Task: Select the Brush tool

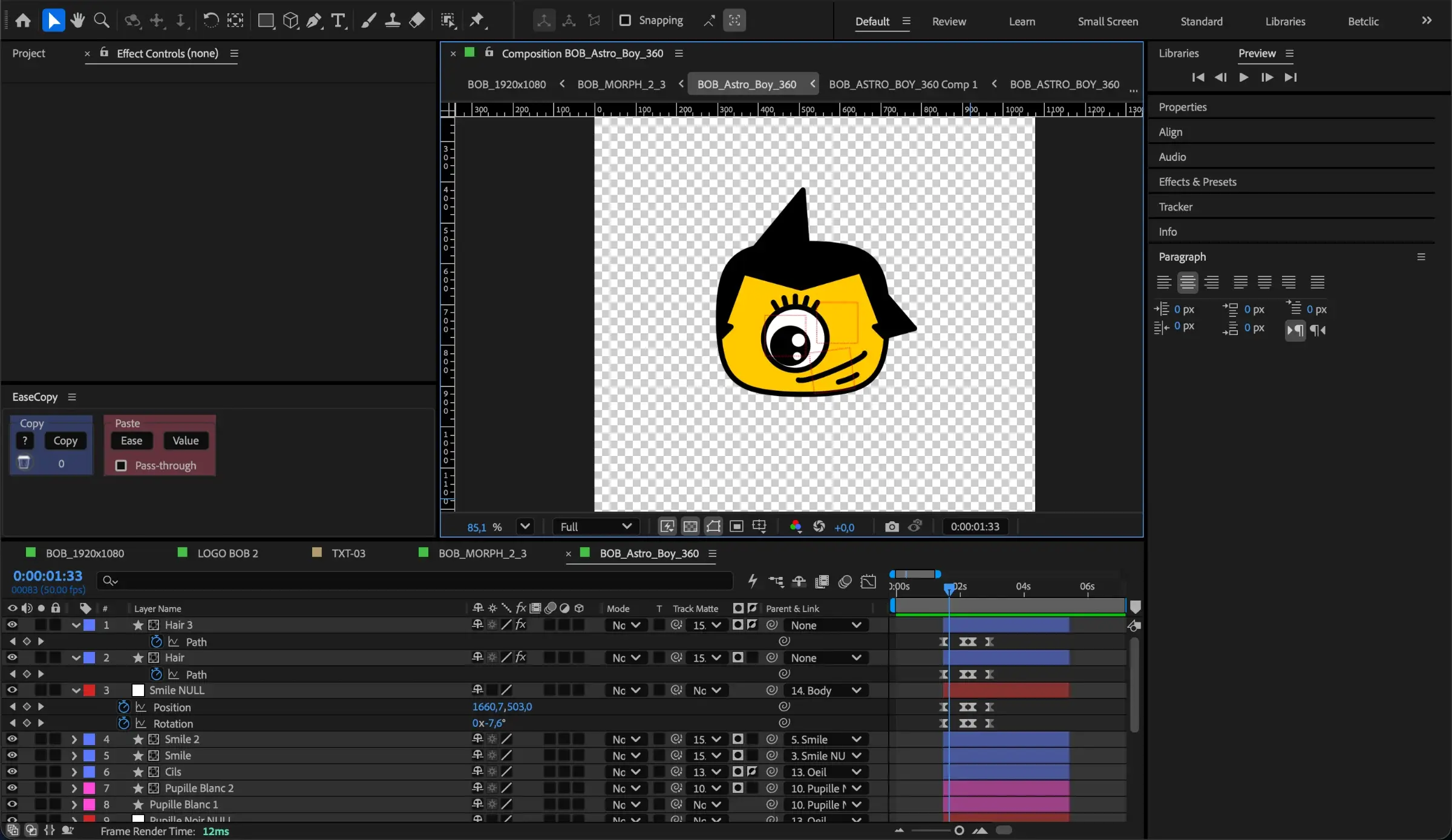Action: tap(368, 21)
